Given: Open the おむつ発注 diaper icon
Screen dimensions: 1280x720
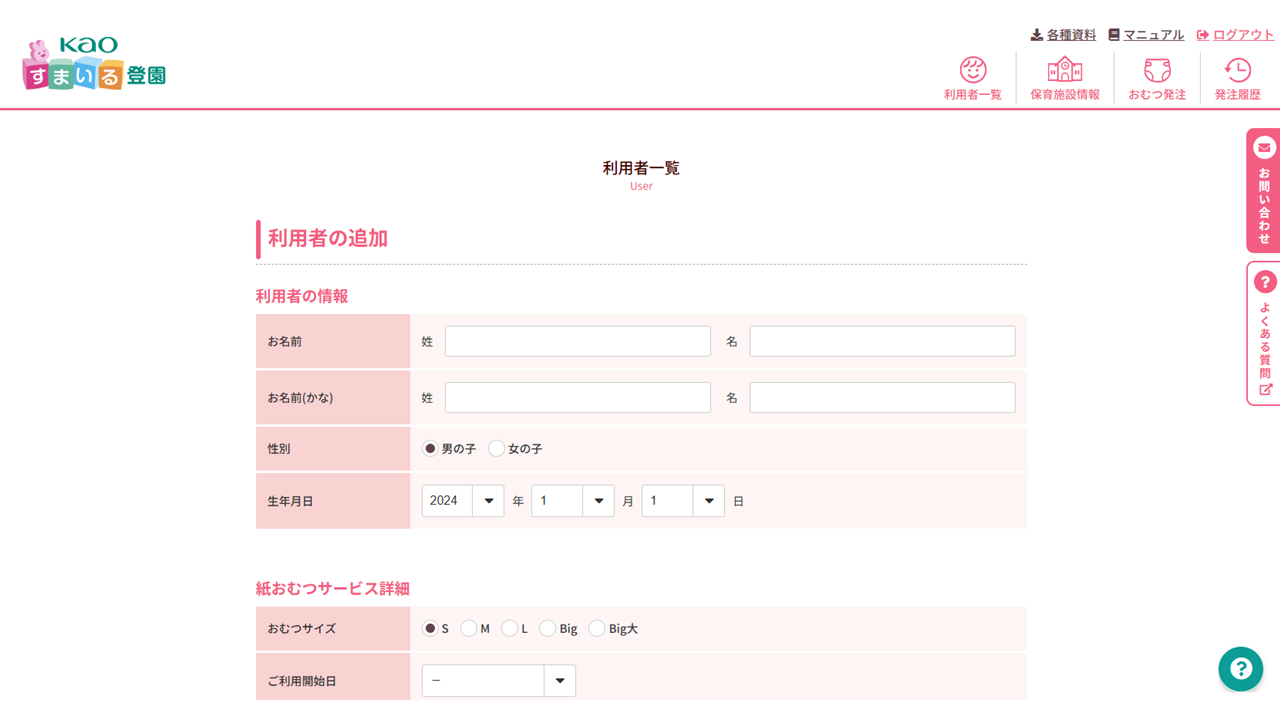Looking at the screenshot, I should tap(1157, 70).
